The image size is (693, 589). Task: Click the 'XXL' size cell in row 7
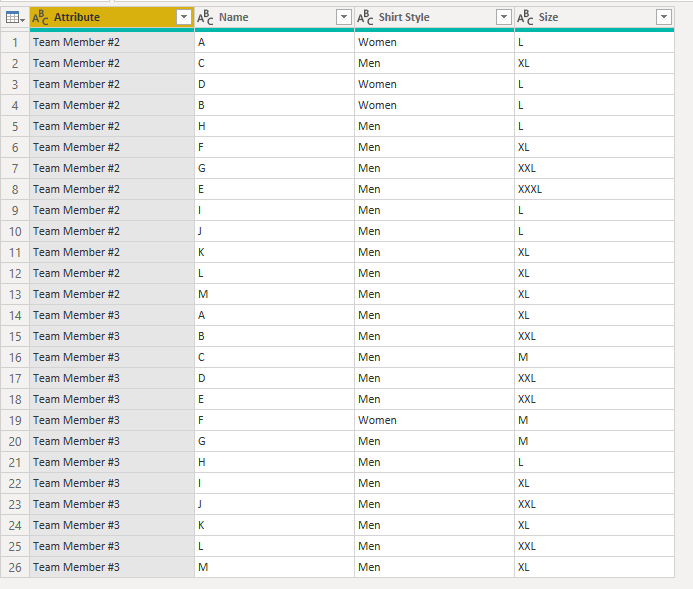tap(594, 168)
